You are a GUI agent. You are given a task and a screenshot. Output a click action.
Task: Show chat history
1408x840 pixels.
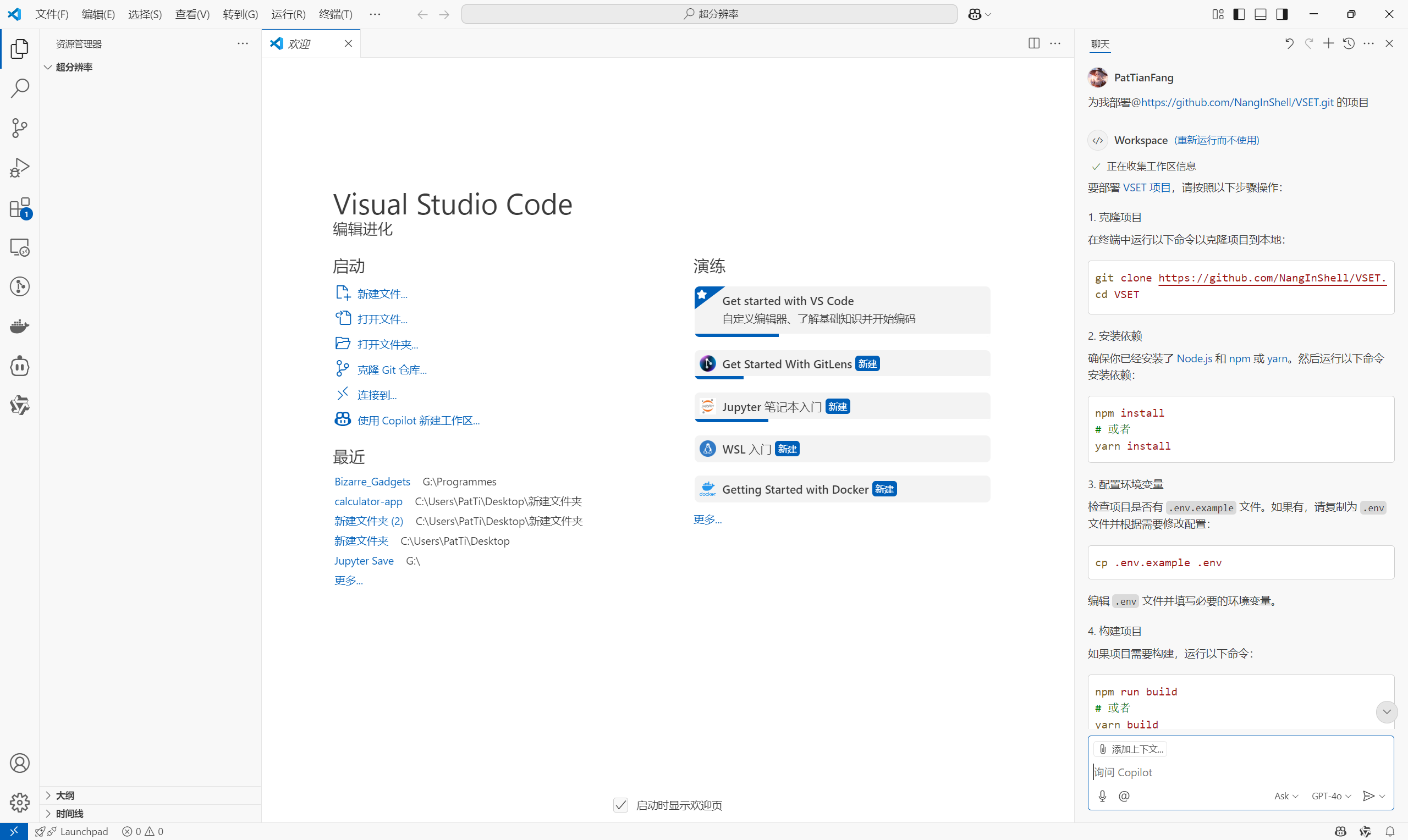[x=1349, y=43]
